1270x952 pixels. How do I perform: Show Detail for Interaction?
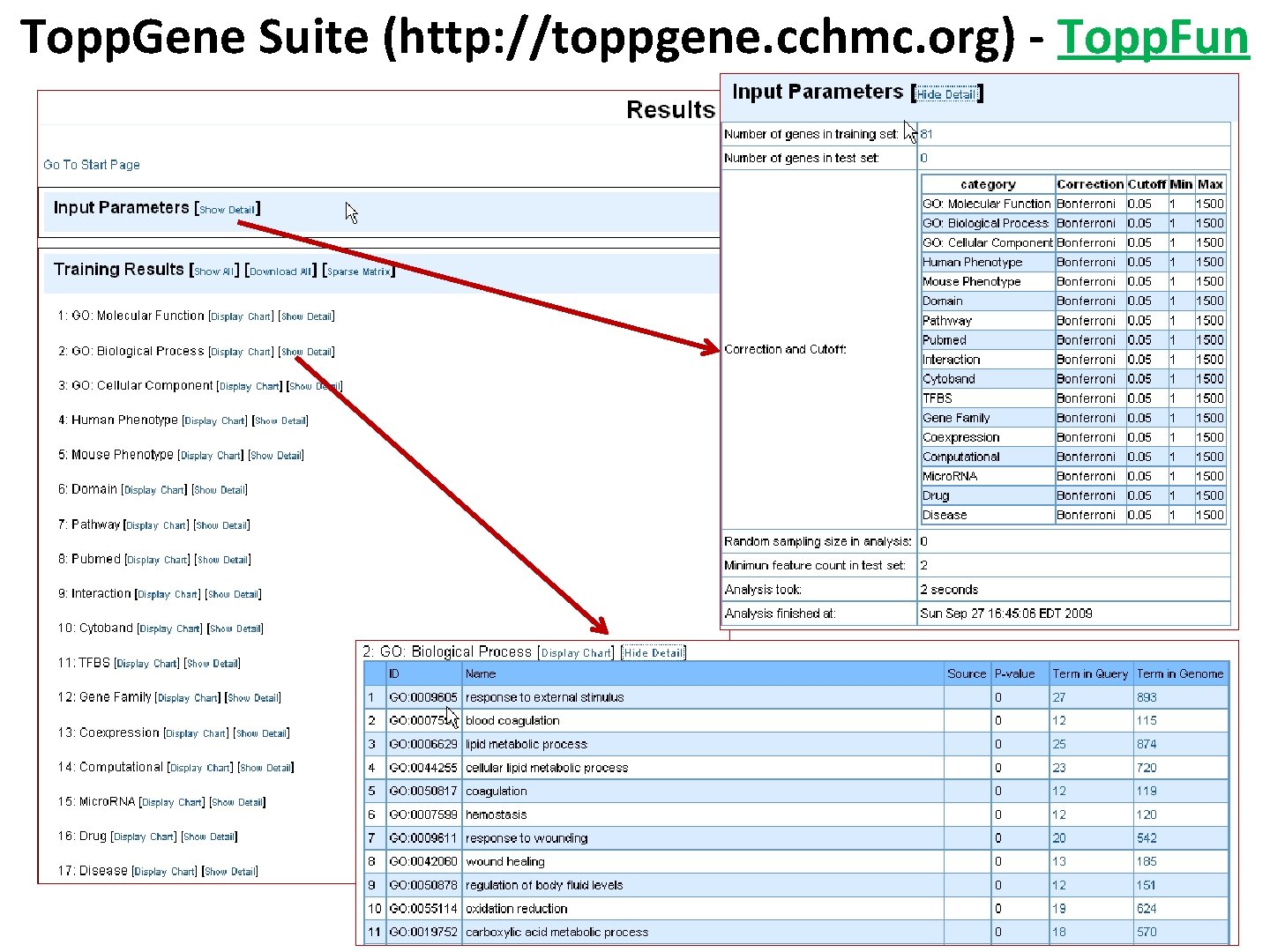pos(234,594)
